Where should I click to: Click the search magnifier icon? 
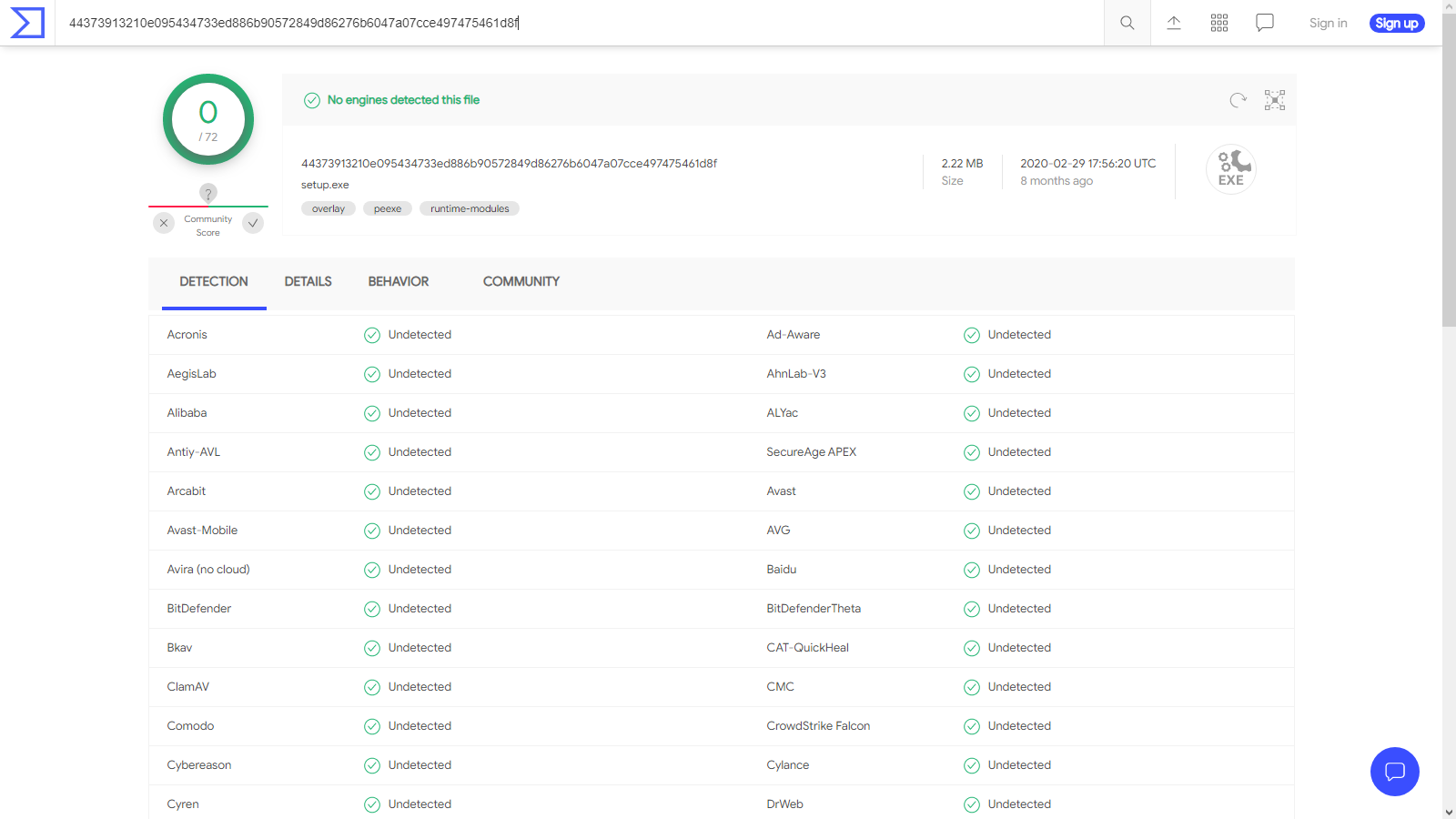pyautogui.click(x=1127, y=23)
